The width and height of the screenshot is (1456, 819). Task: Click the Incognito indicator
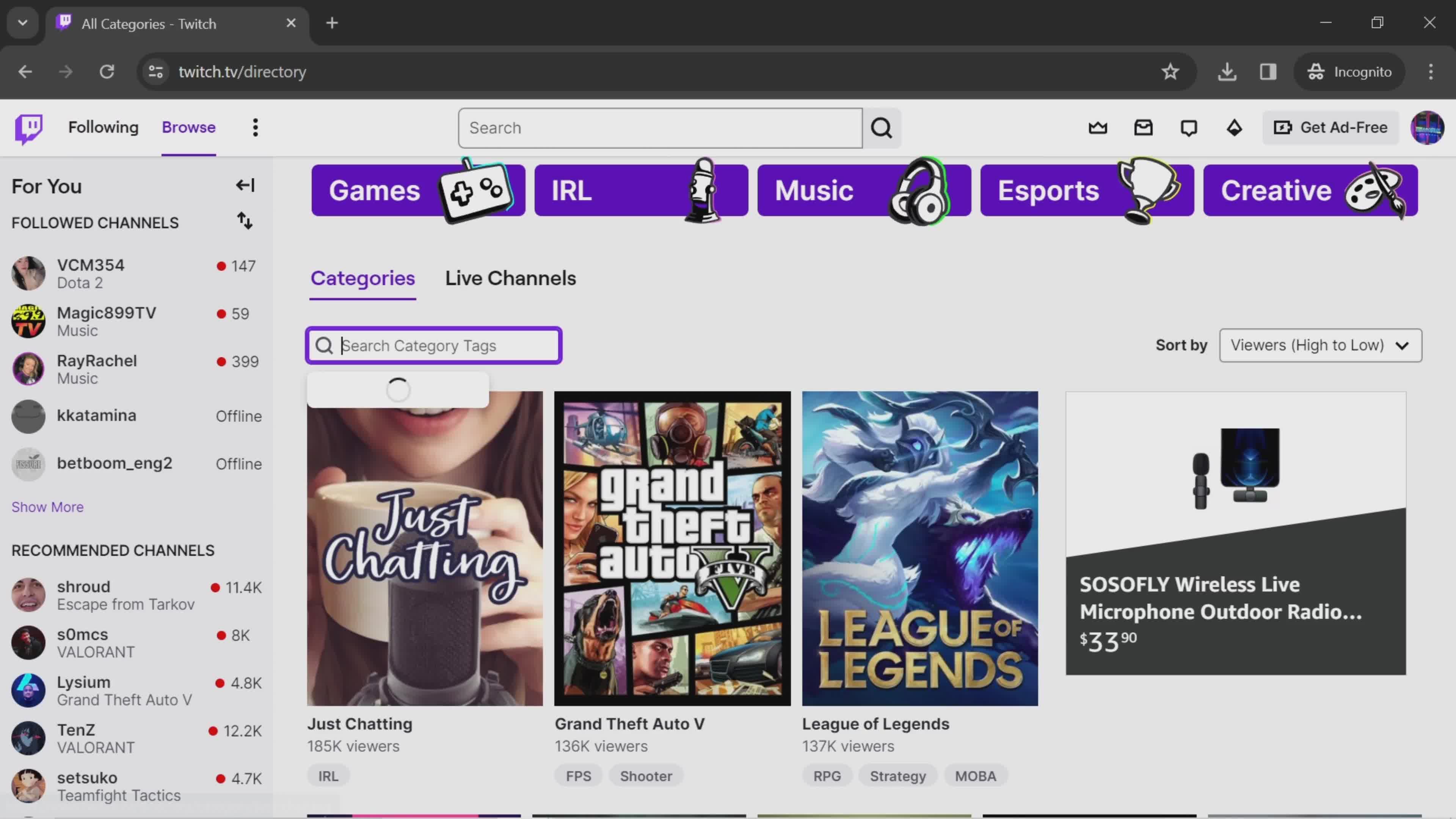1349,72
